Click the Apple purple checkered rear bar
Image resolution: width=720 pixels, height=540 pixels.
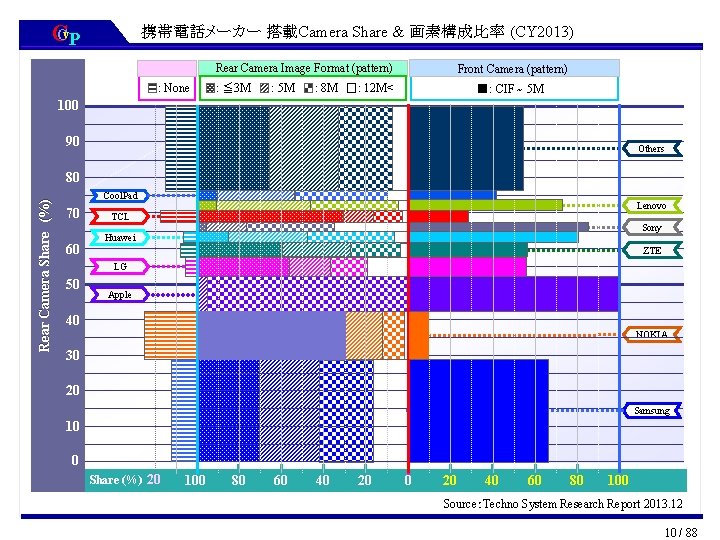click(307, 294)
